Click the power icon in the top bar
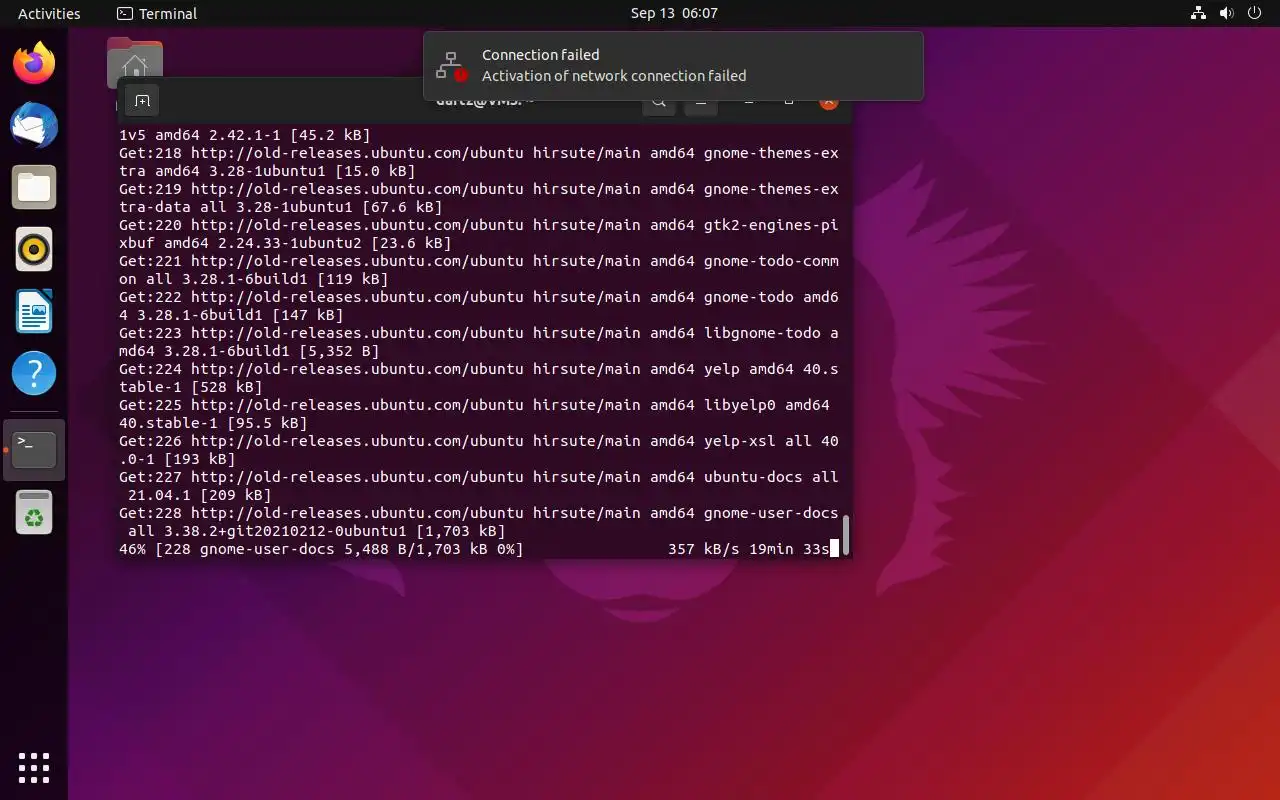The image size is (1280, 800). [1253, 14]
